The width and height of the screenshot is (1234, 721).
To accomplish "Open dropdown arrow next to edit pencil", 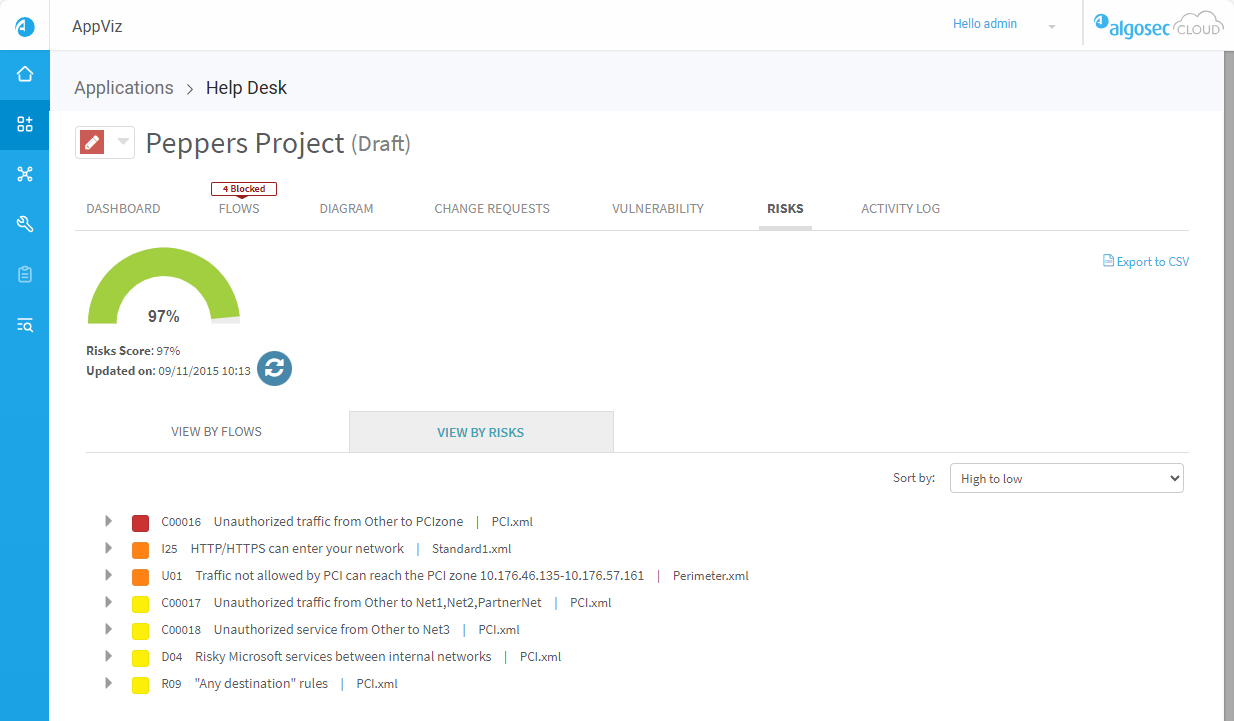I will point(122,143).
